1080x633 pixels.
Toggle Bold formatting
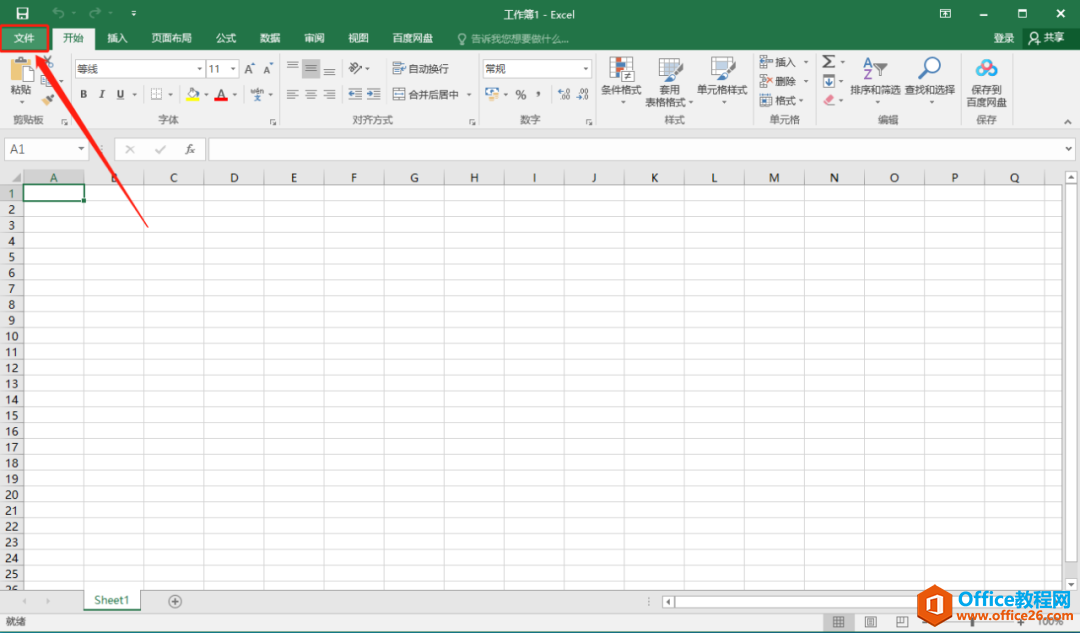click(x=83, y=94)
